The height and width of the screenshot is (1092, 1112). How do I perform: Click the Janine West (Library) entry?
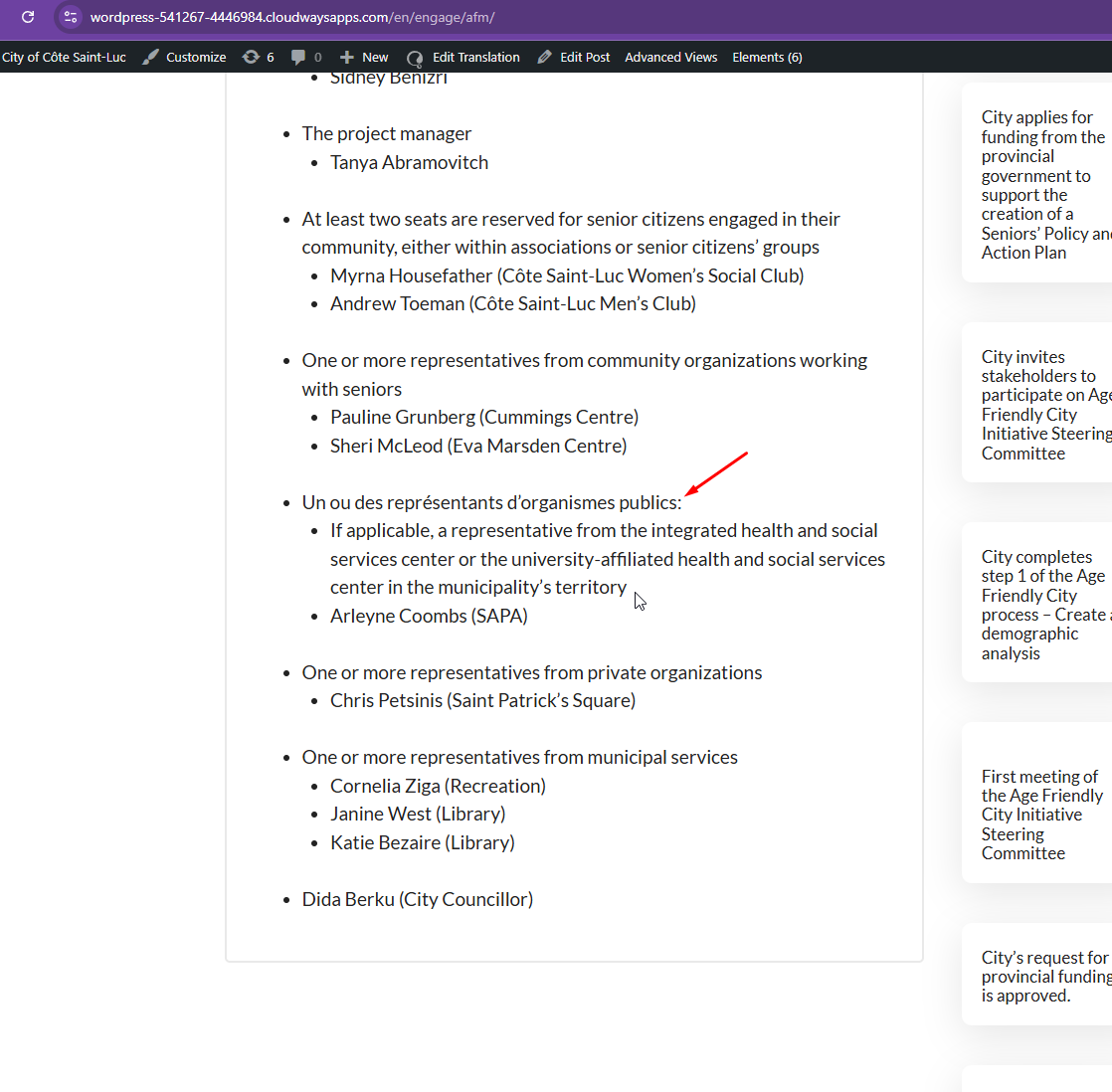click(x=418, y=815)
